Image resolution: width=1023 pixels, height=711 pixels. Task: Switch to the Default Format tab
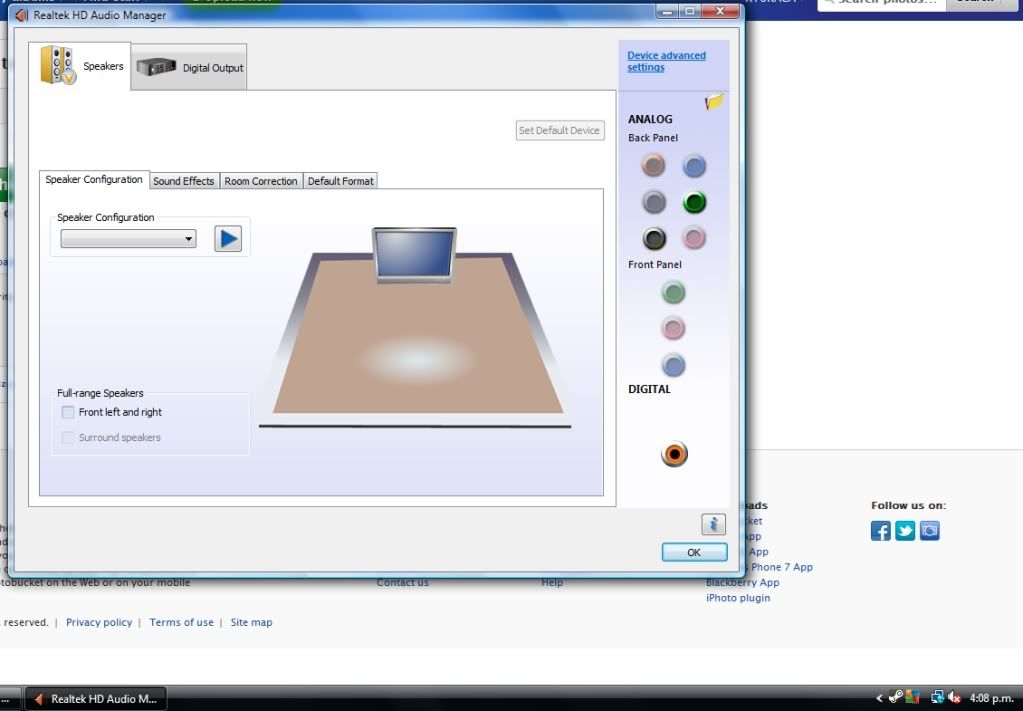[x=341, y=181]
